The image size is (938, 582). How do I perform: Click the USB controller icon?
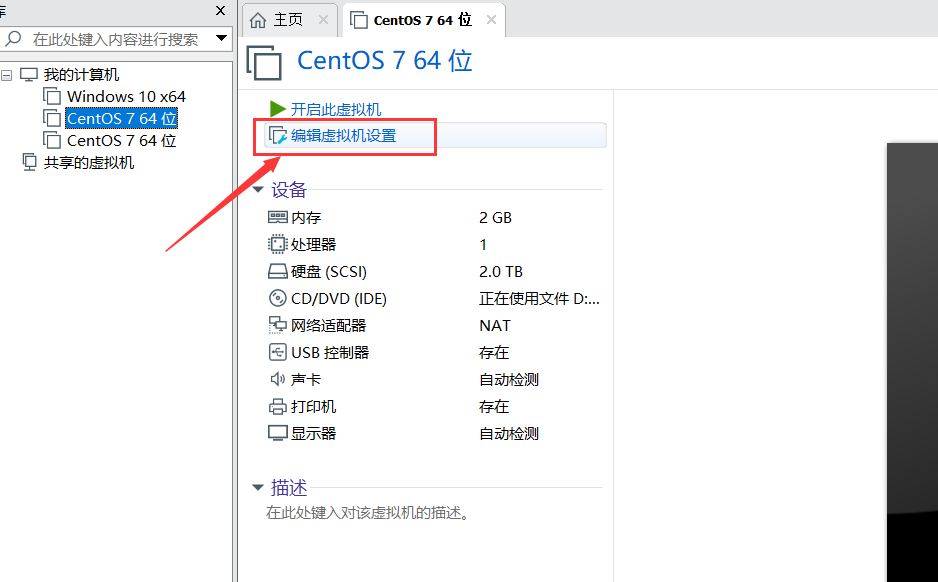pos(277,352)
